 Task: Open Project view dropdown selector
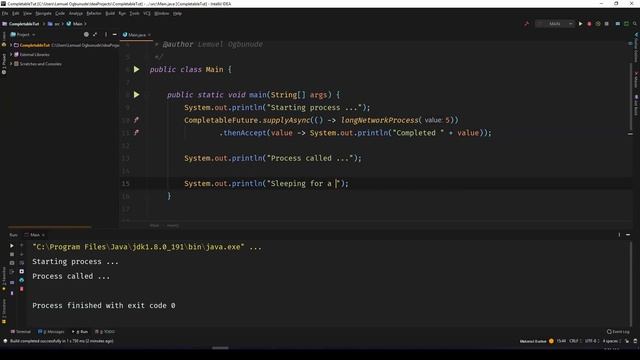(23, 35)
